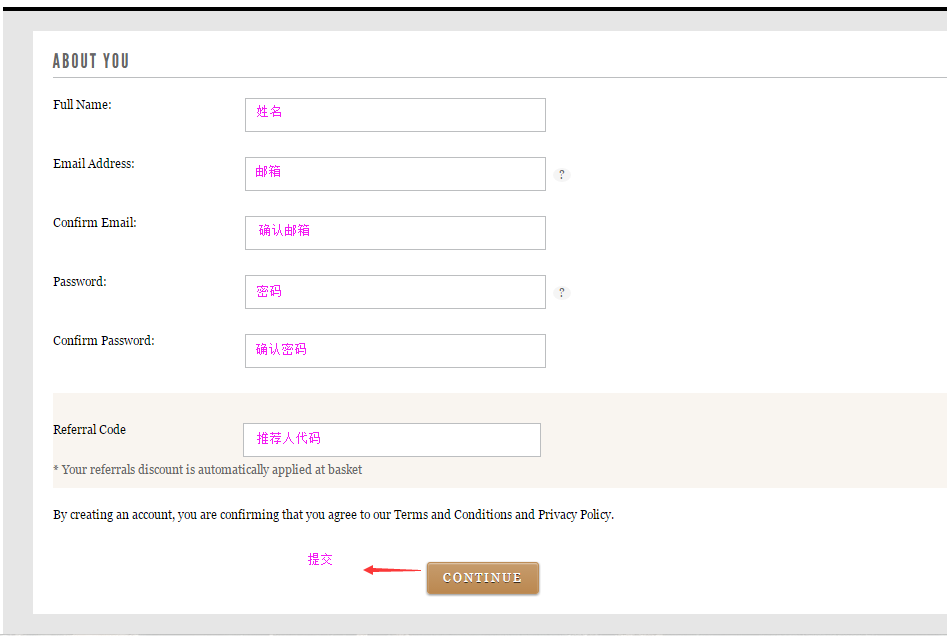Click the Full Name label
This screenshot has width=947, height=636.
82,104
